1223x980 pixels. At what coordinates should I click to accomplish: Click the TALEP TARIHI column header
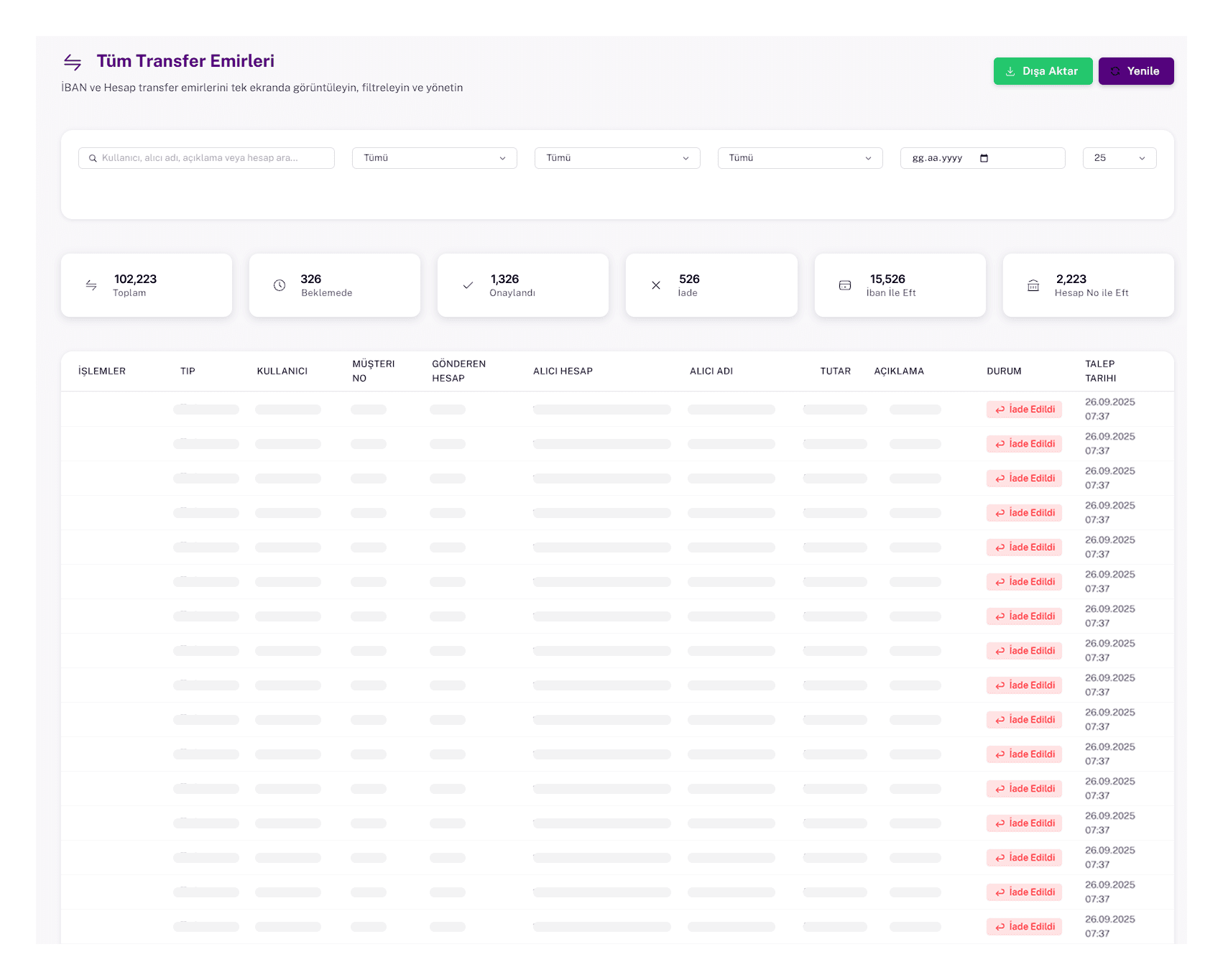click(x=1101, y=371)
